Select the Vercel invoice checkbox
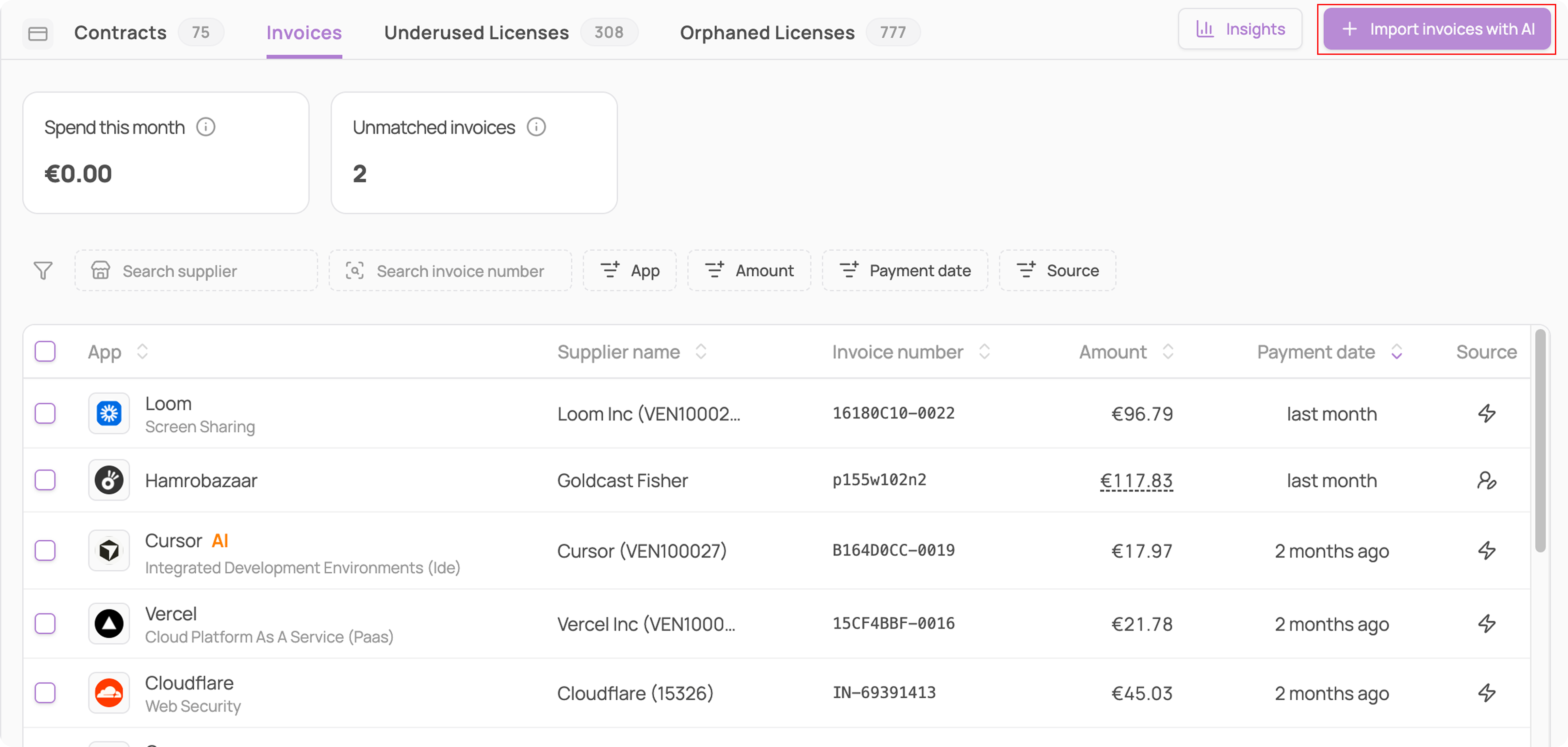1568x747 pixels. click(x=45, y=624)
